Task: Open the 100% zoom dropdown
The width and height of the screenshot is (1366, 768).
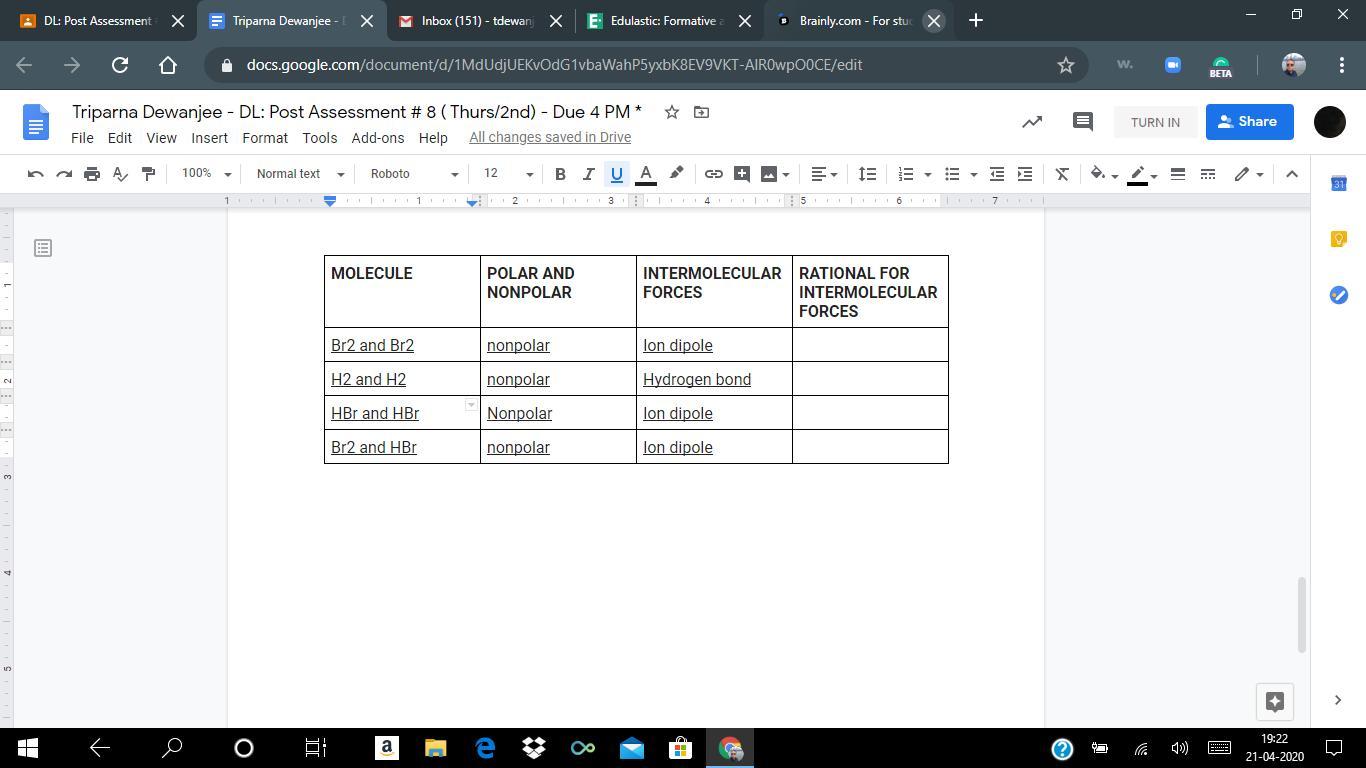Action: coord(206,174)
